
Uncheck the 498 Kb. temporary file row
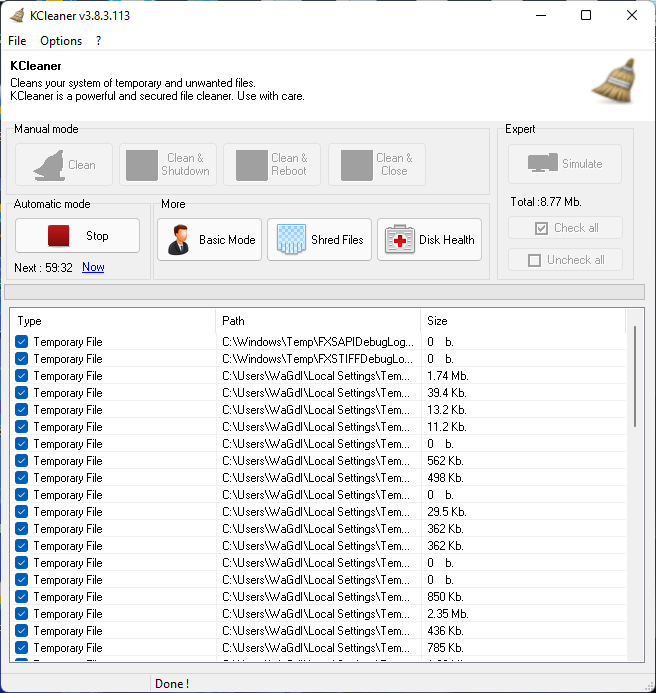(21, 478)
